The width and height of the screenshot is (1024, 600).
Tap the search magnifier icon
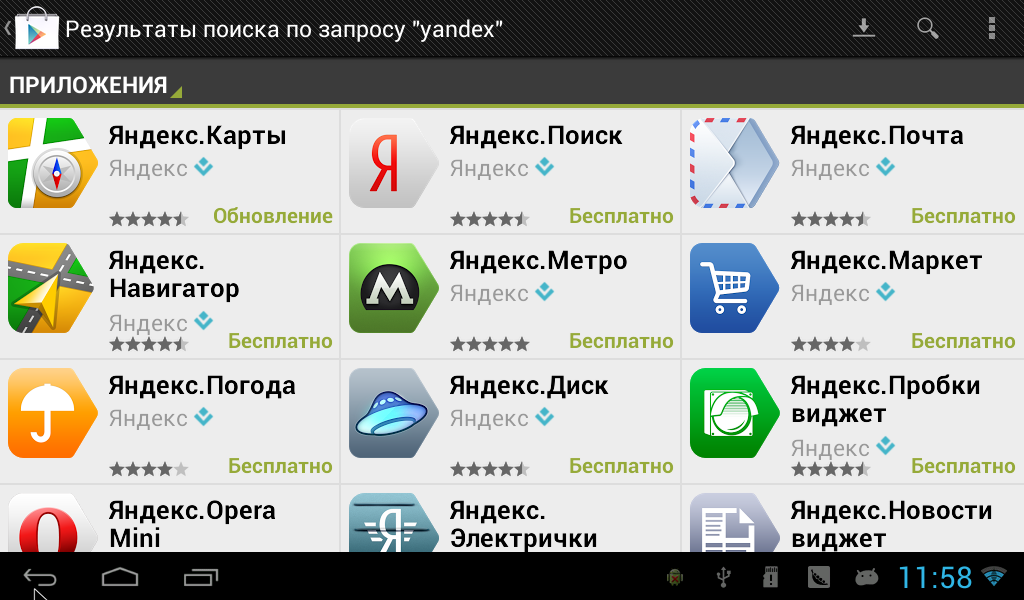click(x=927, y=28)
